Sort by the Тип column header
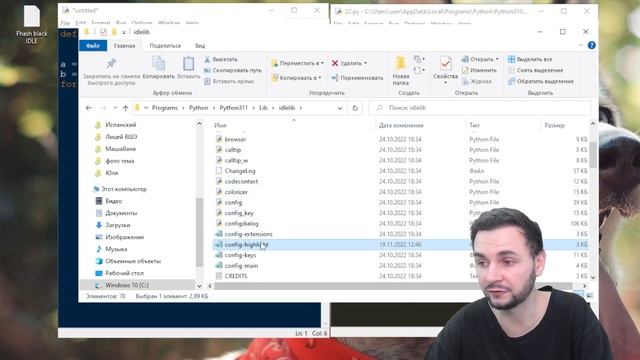This screenshot has height=360, width=640. click(474, 125)
